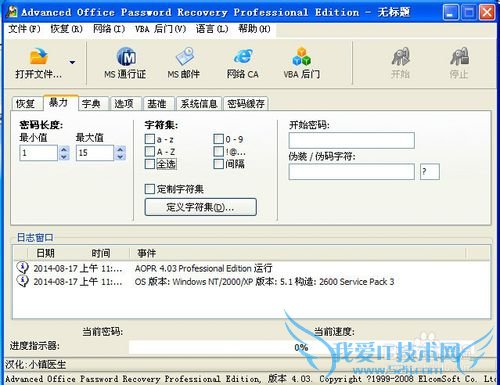Viewport: 500px width, 385px height.
Task: Click the 伪装 / 伪码字符 input field
Action: tap(352, 172)
